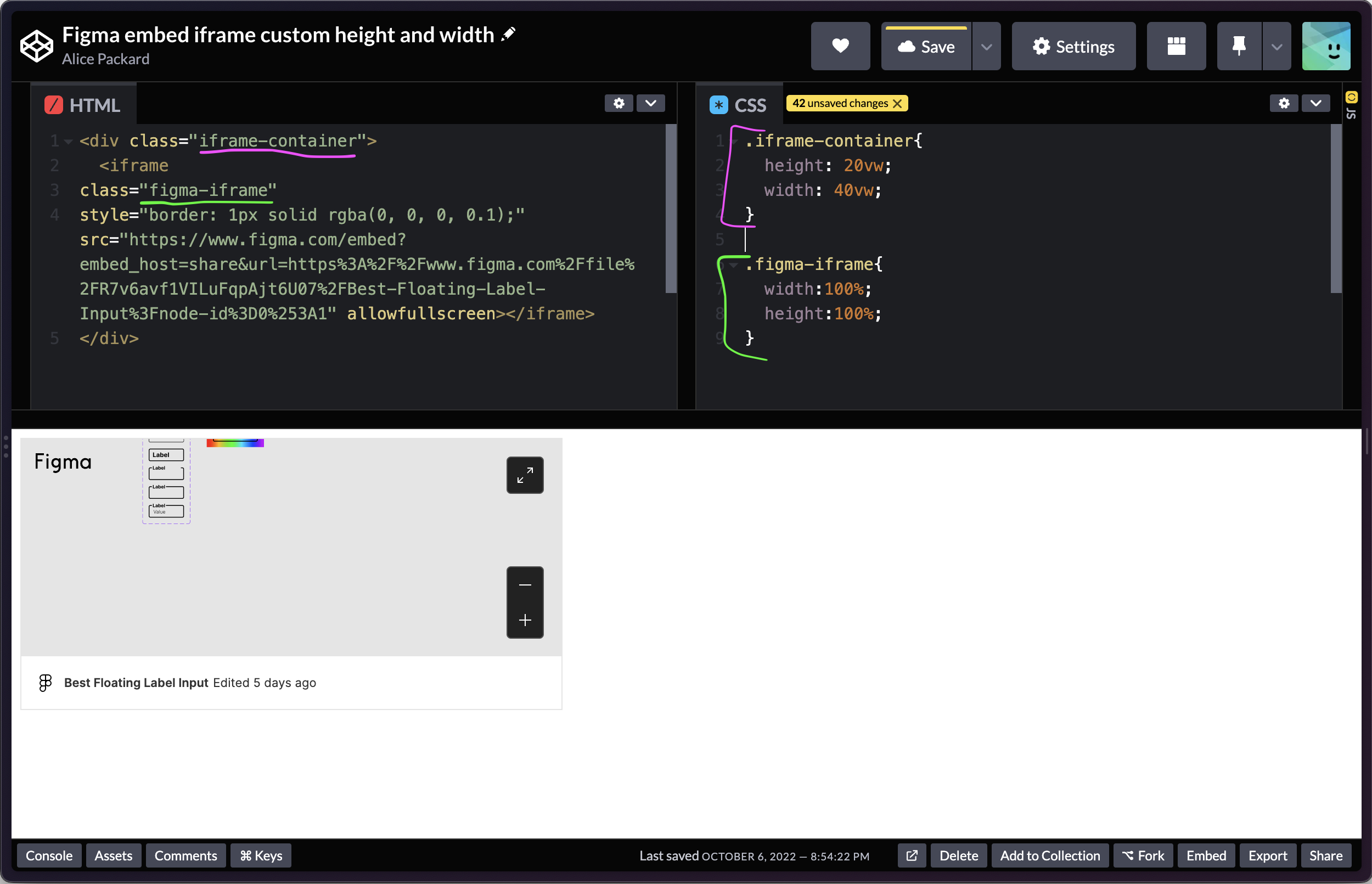The width and height of the screenshot is (1372, 884).
Task: Click the CodePen logo icon
Action: pyautogui.click(x=36, y=46)
